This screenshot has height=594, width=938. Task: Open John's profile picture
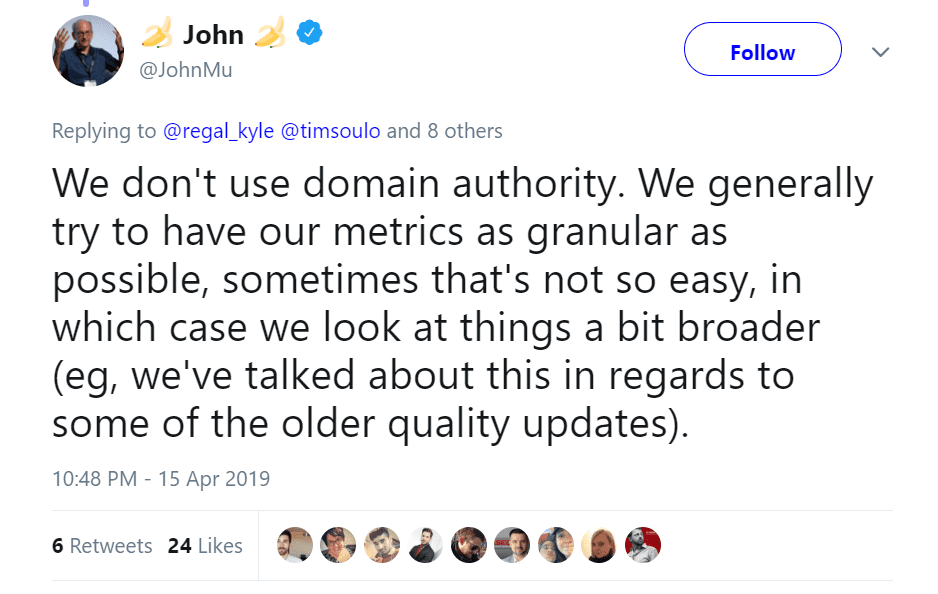(87, 51)
